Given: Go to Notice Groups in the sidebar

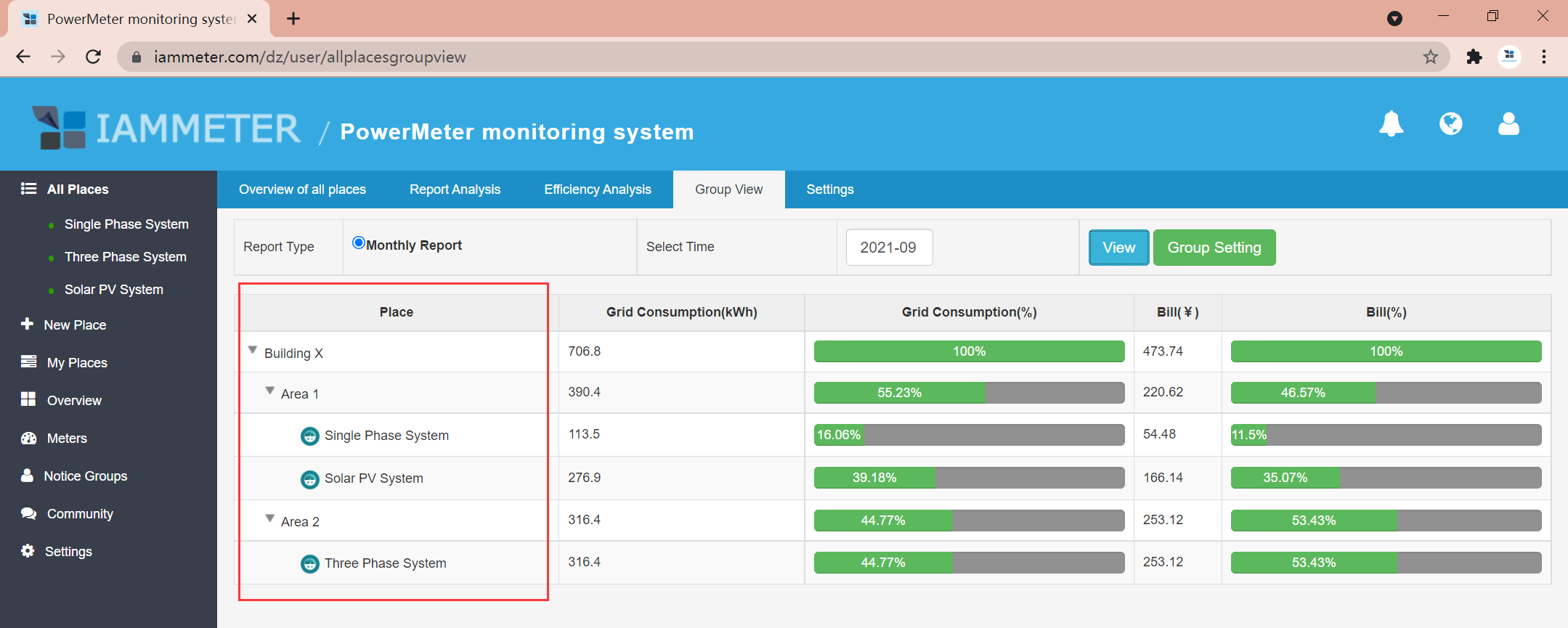Looking at the screenshot, I should [85, 476].
